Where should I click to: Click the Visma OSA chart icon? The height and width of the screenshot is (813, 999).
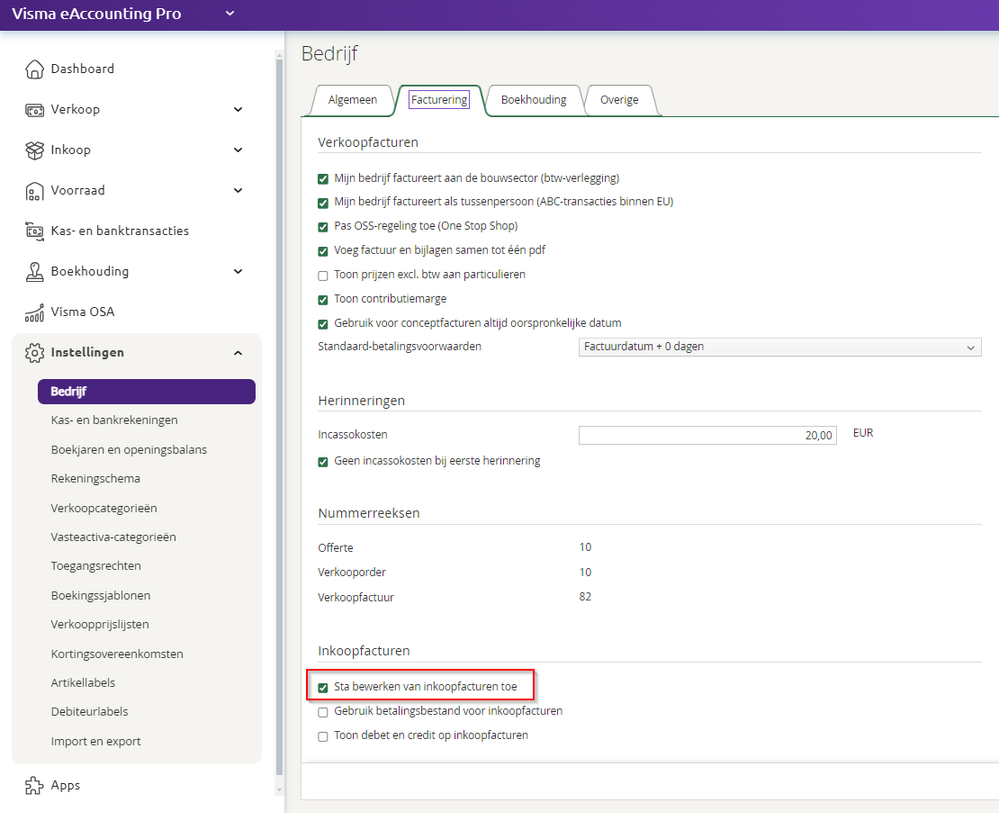pos(34,312)
